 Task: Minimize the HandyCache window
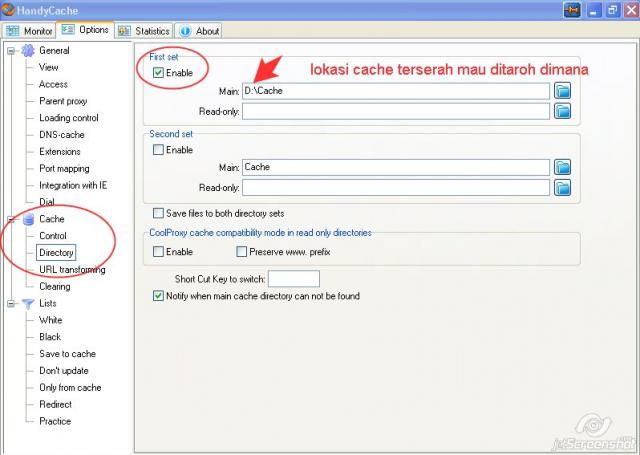593,10
